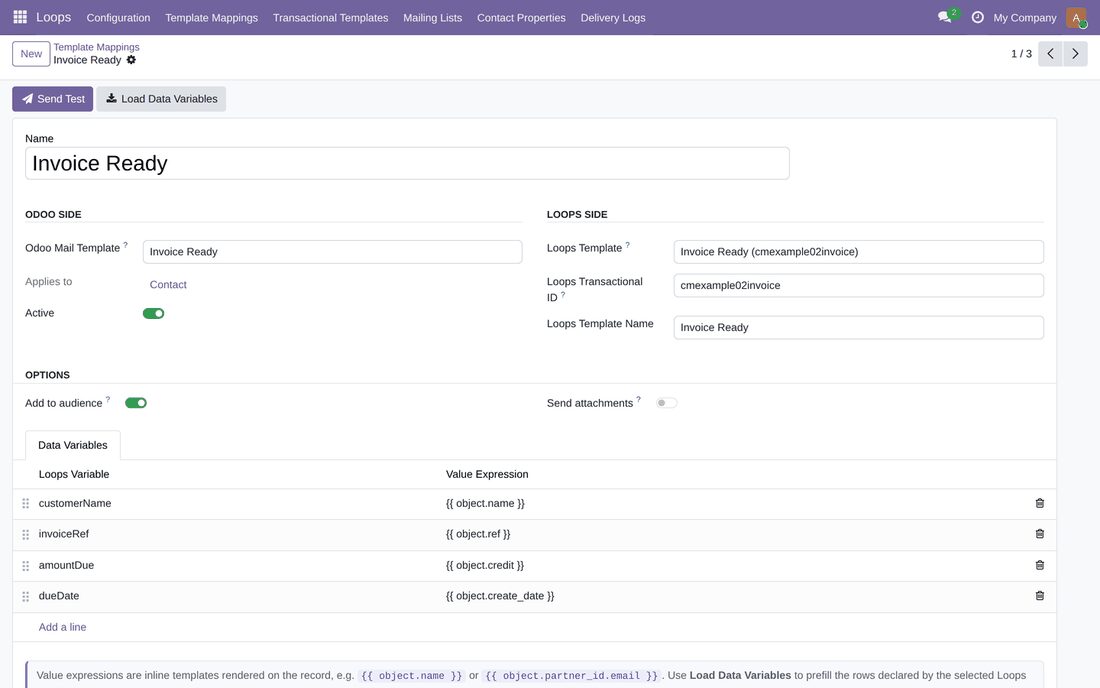The width and height of the screenshot is (1100, 688).
Task: Click the dueDate variable cell
Action: (x=235, y=596)
